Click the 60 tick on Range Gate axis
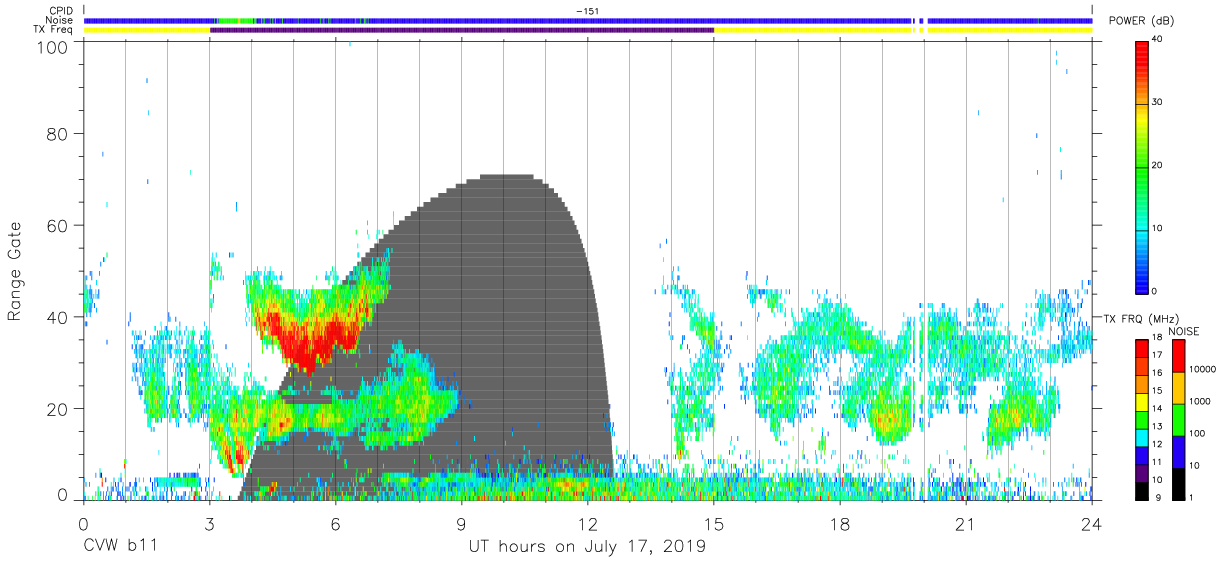 click(58, 225)
